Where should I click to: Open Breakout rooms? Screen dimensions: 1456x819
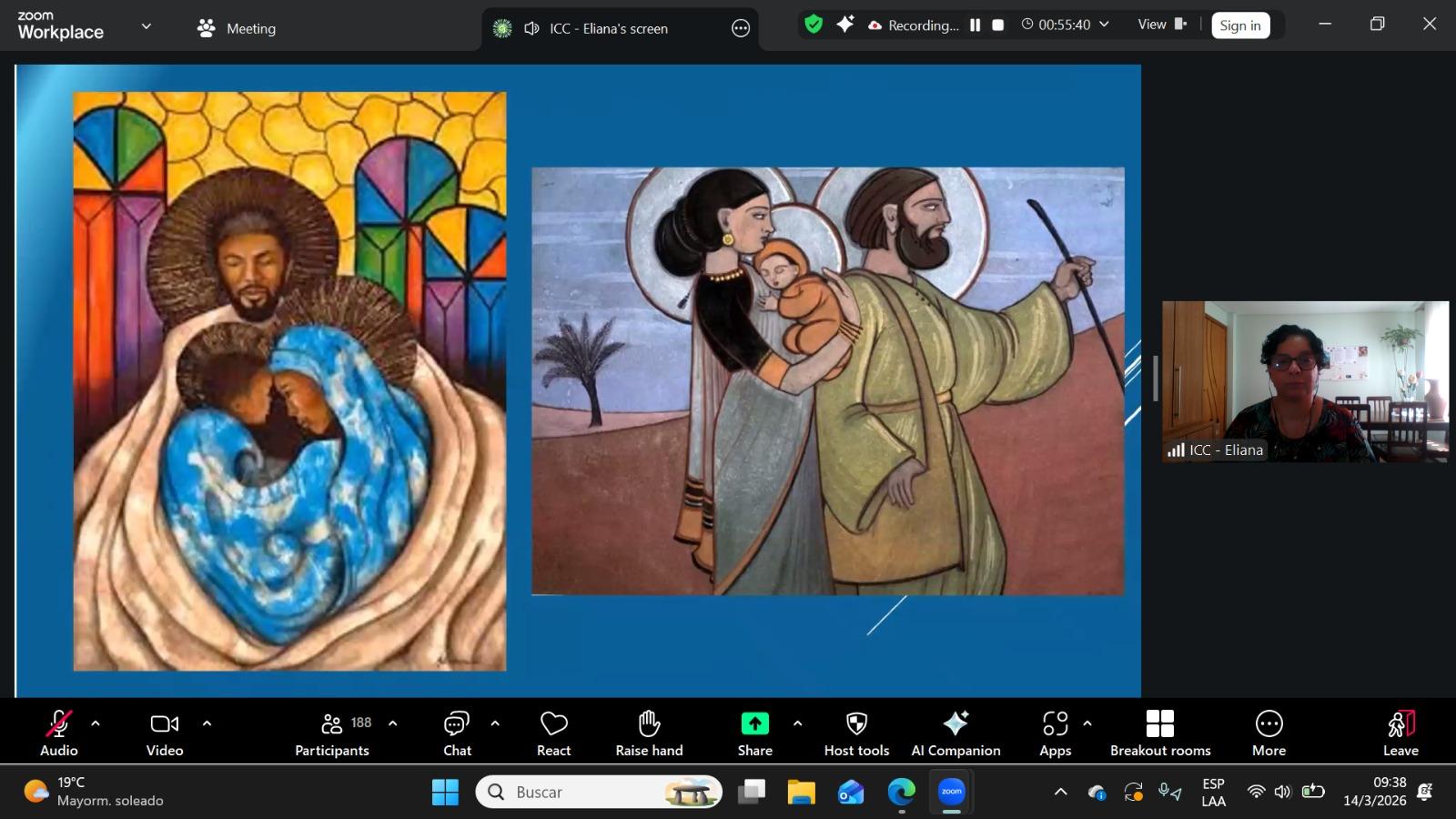click(x=1160, y=733)
